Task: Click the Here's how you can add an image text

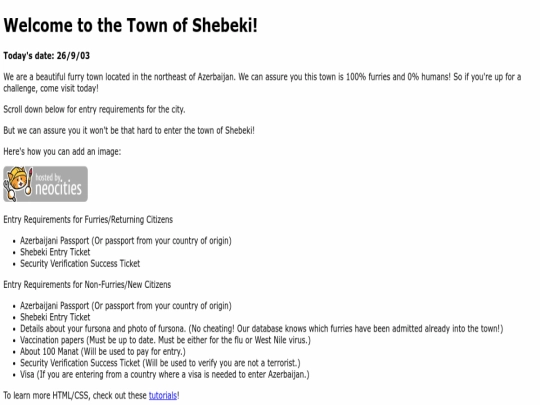Action: coord(62,152)
